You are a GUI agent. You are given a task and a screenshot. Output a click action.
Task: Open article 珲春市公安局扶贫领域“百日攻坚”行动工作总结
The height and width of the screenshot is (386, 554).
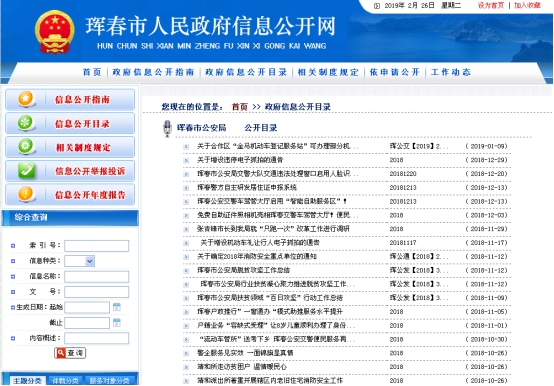270,298
